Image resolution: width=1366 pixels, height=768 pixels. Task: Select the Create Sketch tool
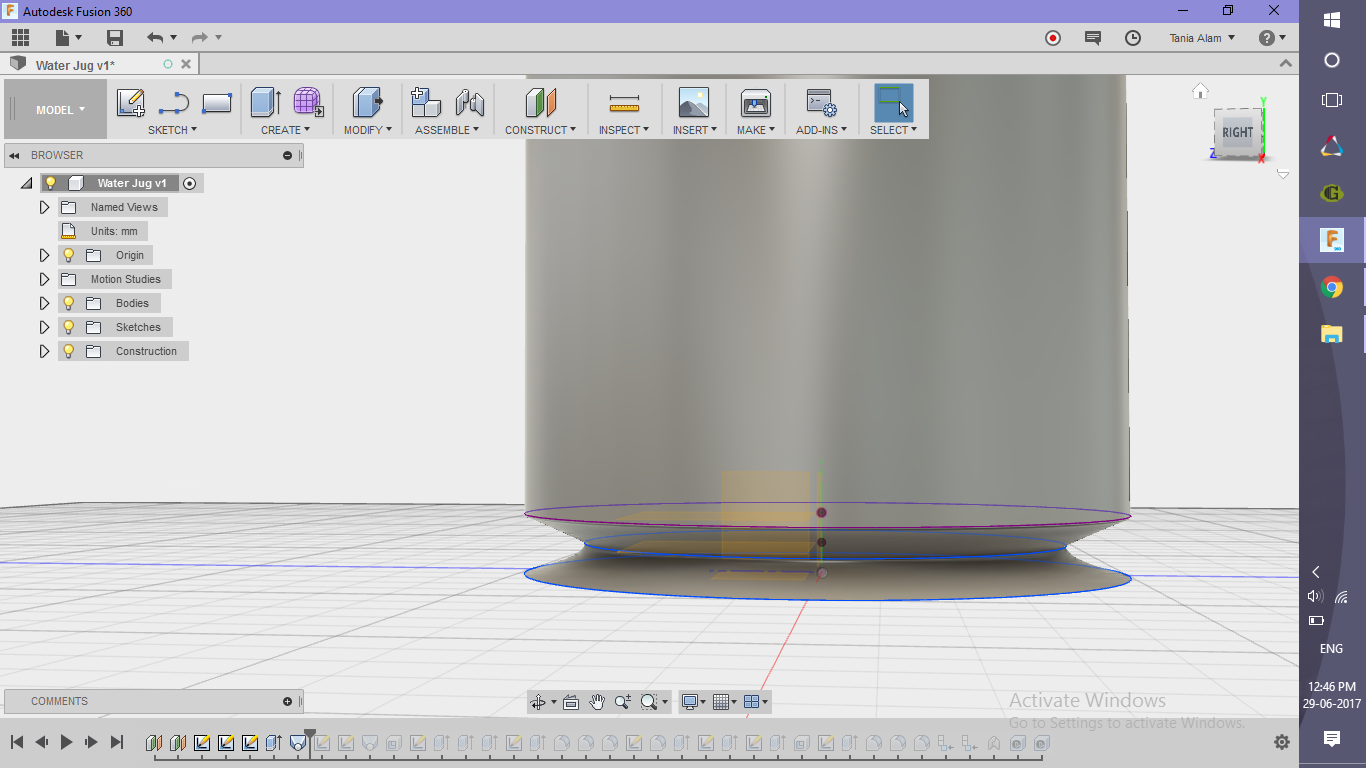(131, 103)
